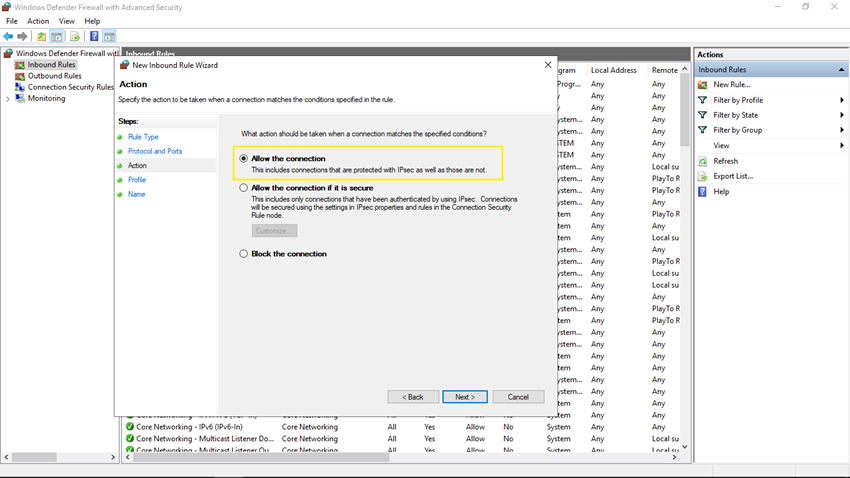
Task: Close the New Inbound Rule Wizard
Action: click(x=548, y=65)
